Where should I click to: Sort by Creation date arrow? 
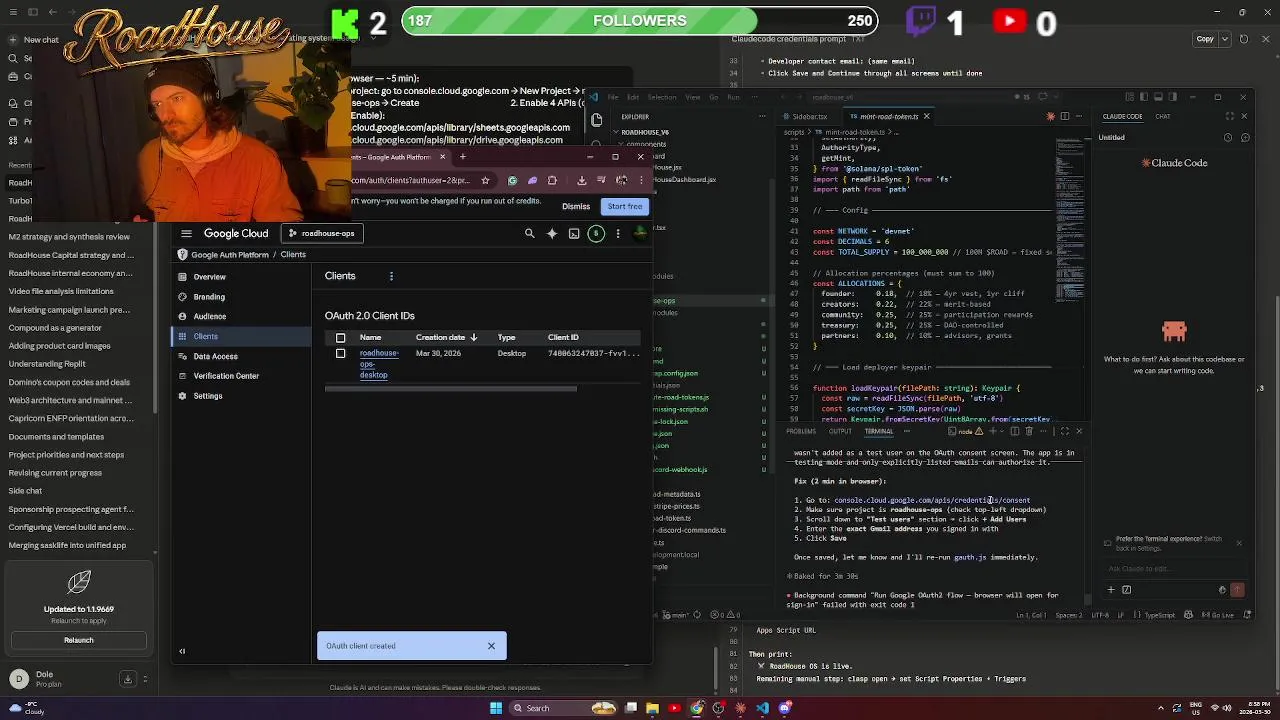(x=473, y=338)
